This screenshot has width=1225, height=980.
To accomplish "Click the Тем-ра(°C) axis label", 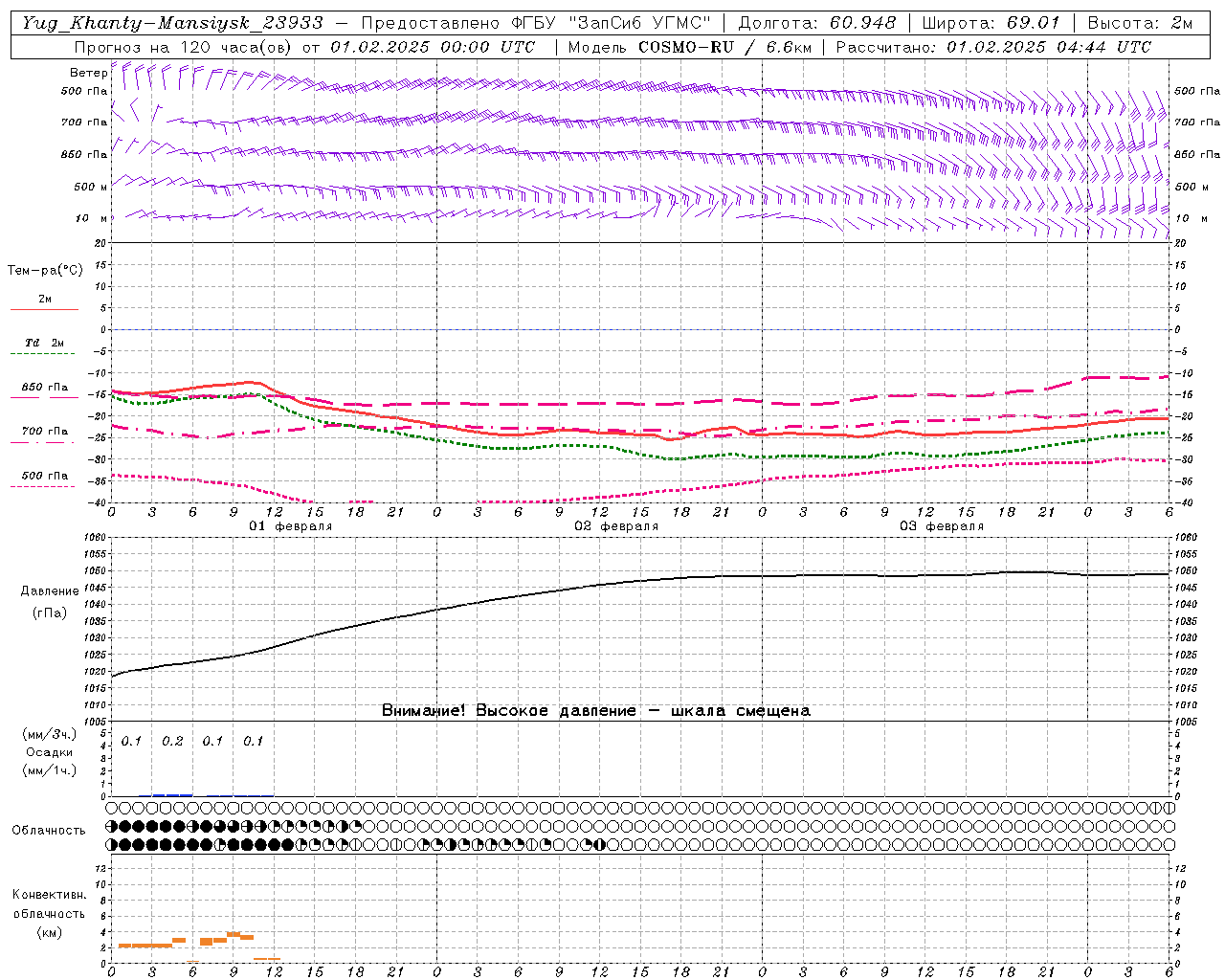I will 45,271.
